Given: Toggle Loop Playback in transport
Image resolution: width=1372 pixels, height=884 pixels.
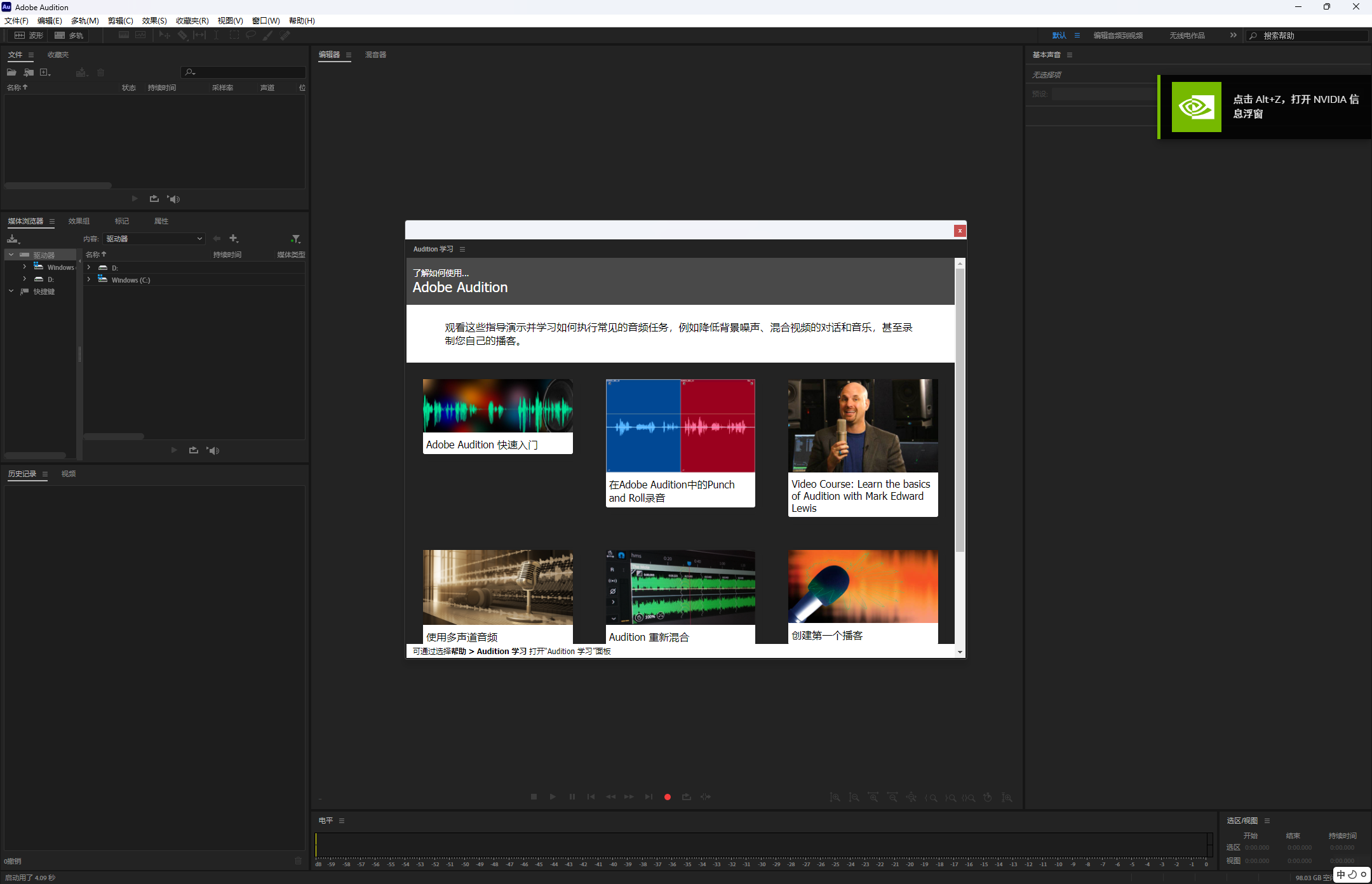Looking at the screenshot, I should point(686,796).
